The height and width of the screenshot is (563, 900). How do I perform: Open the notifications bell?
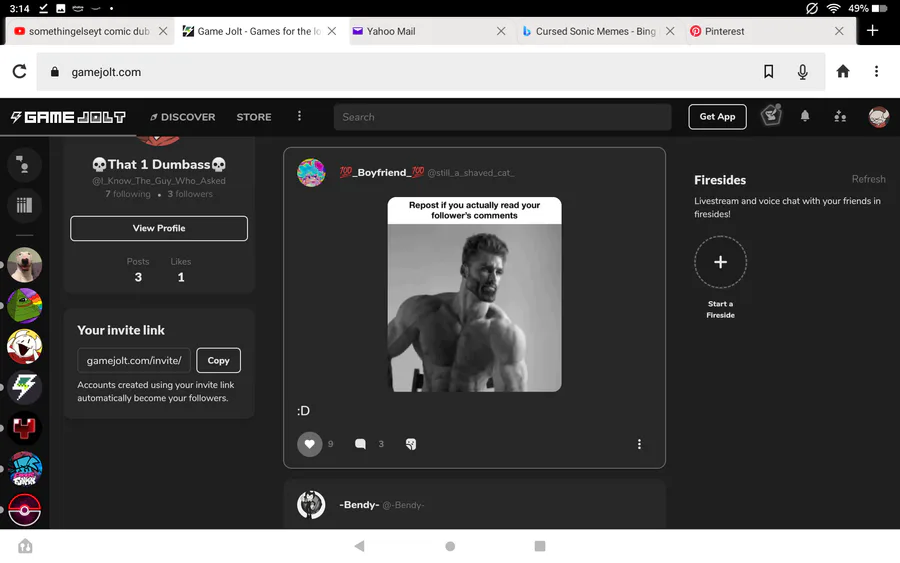click(805, 117)
